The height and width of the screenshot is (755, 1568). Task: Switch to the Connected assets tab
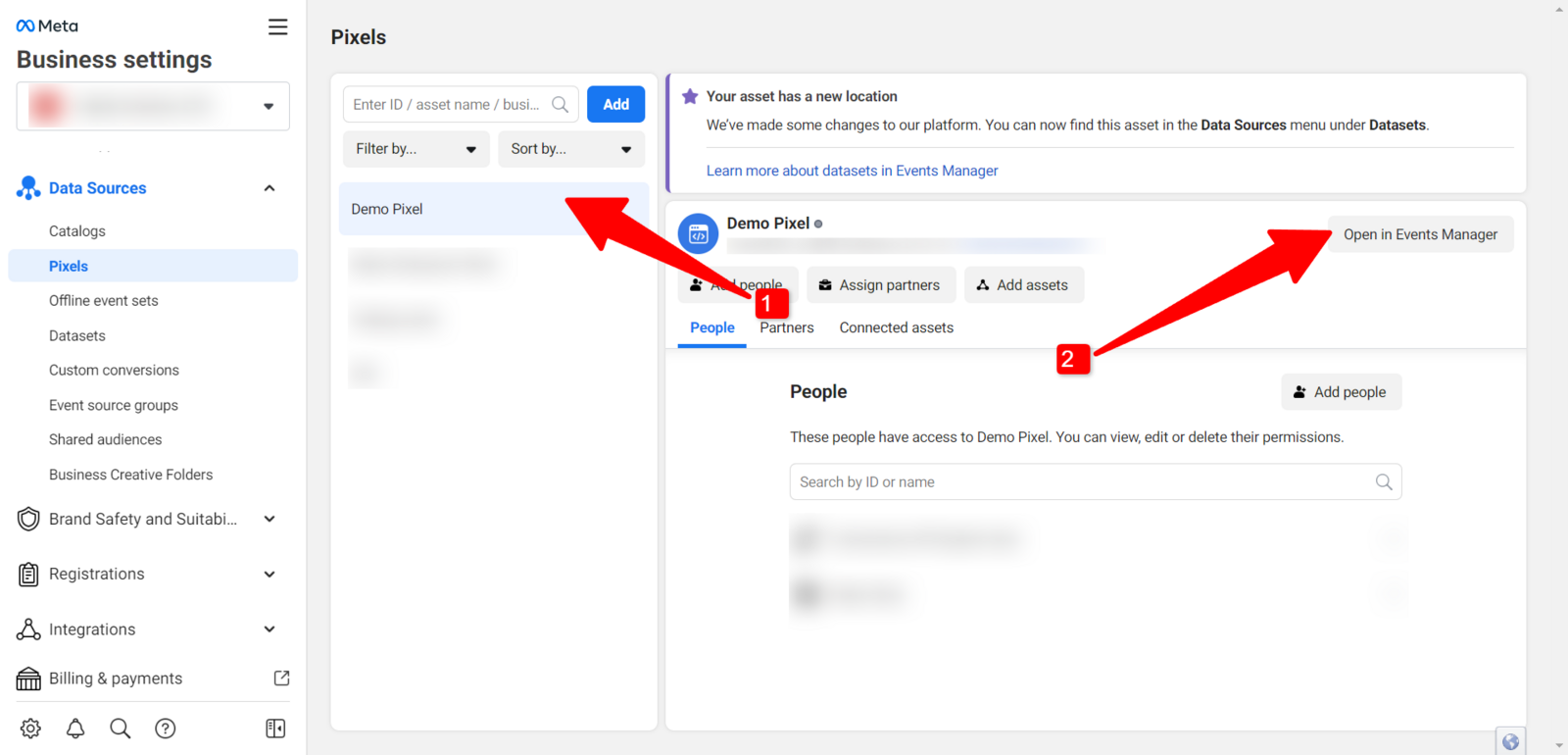897,328
